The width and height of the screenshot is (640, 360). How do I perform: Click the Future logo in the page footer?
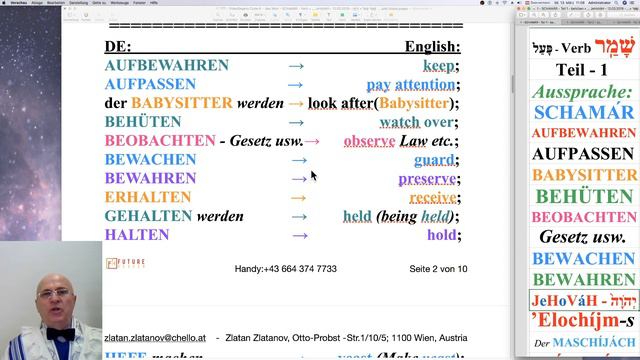pos(125,263)
